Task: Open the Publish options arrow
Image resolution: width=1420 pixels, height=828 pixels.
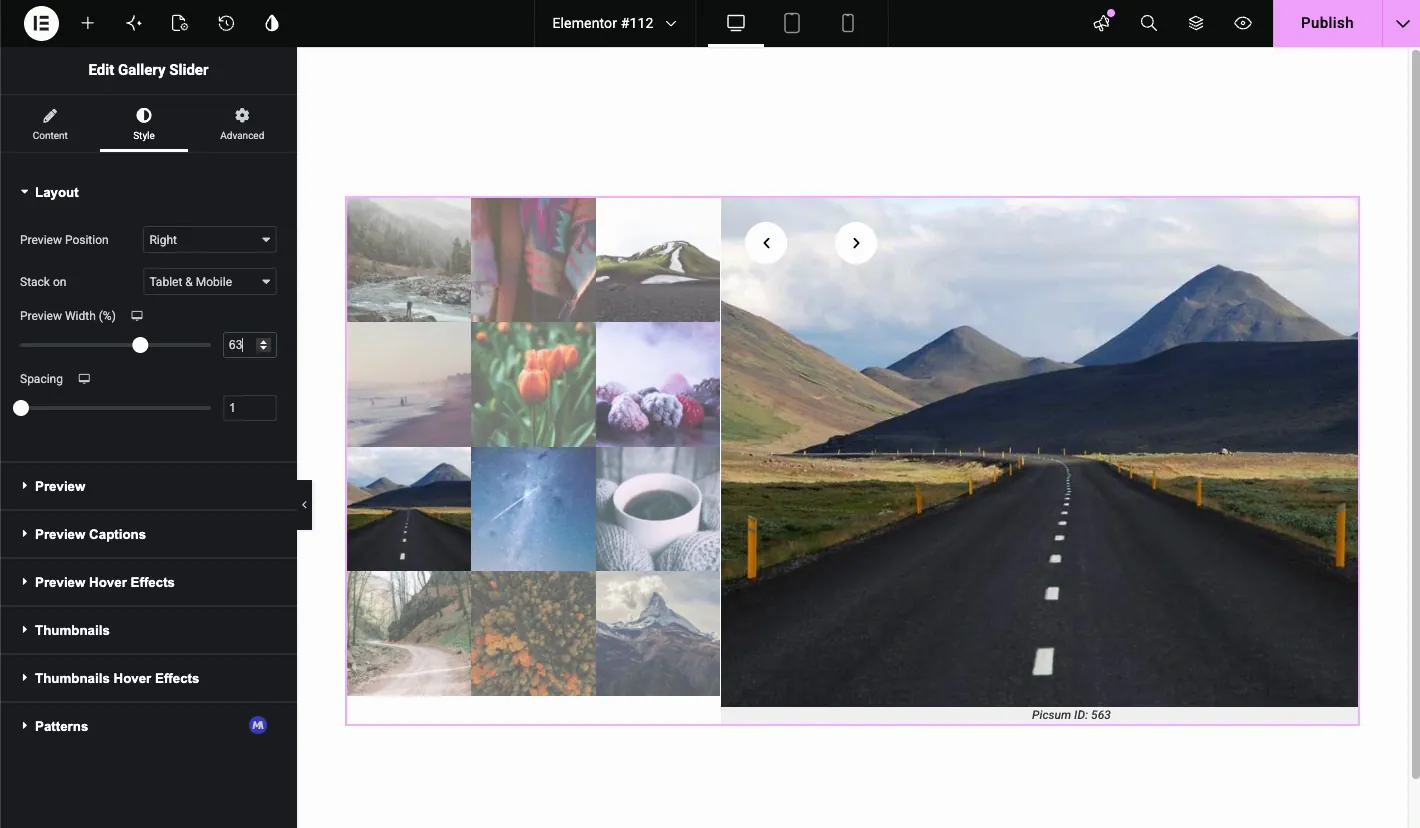Action: coord(1400,23)
